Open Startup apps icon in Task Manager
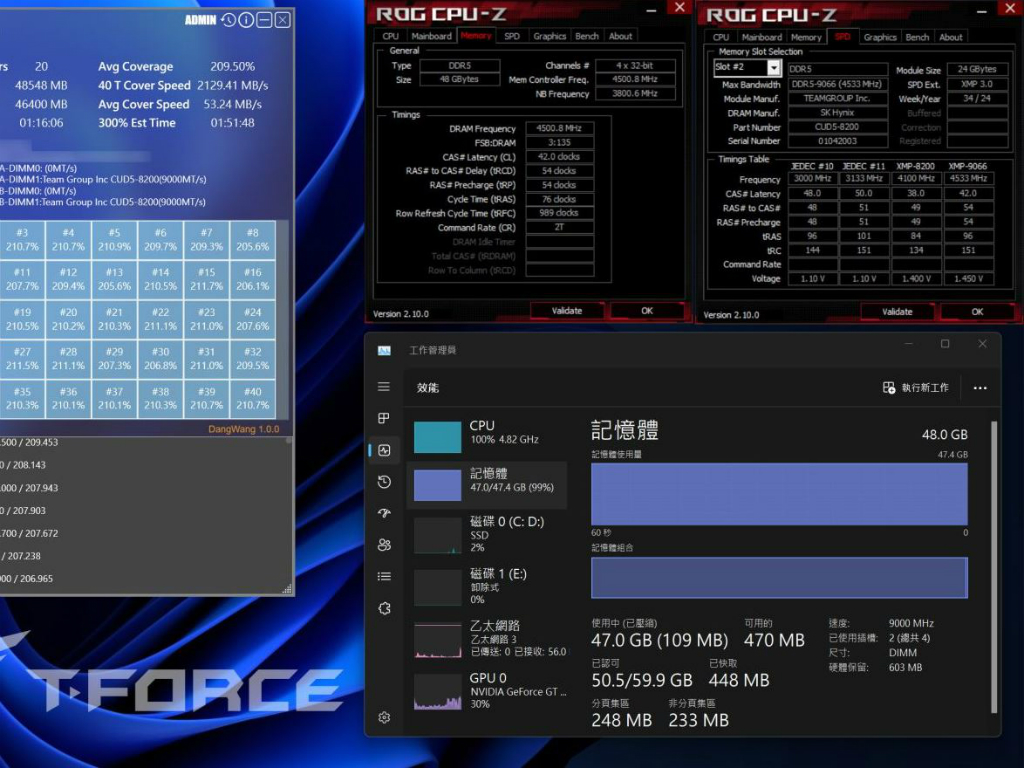Image resolution: width=1024 pixels, height=768 pixels. [384, 513]
